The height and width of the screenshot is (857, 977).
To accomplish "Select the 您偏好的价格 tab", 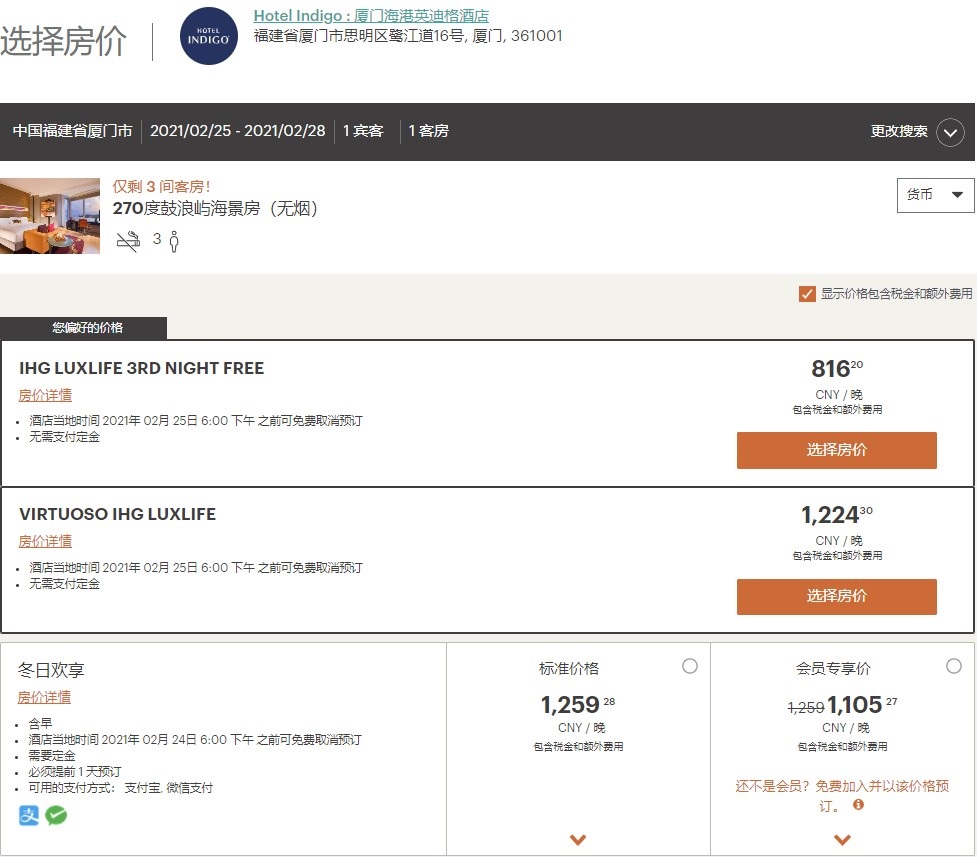I will pyautogui.click(x=83, y=328).
